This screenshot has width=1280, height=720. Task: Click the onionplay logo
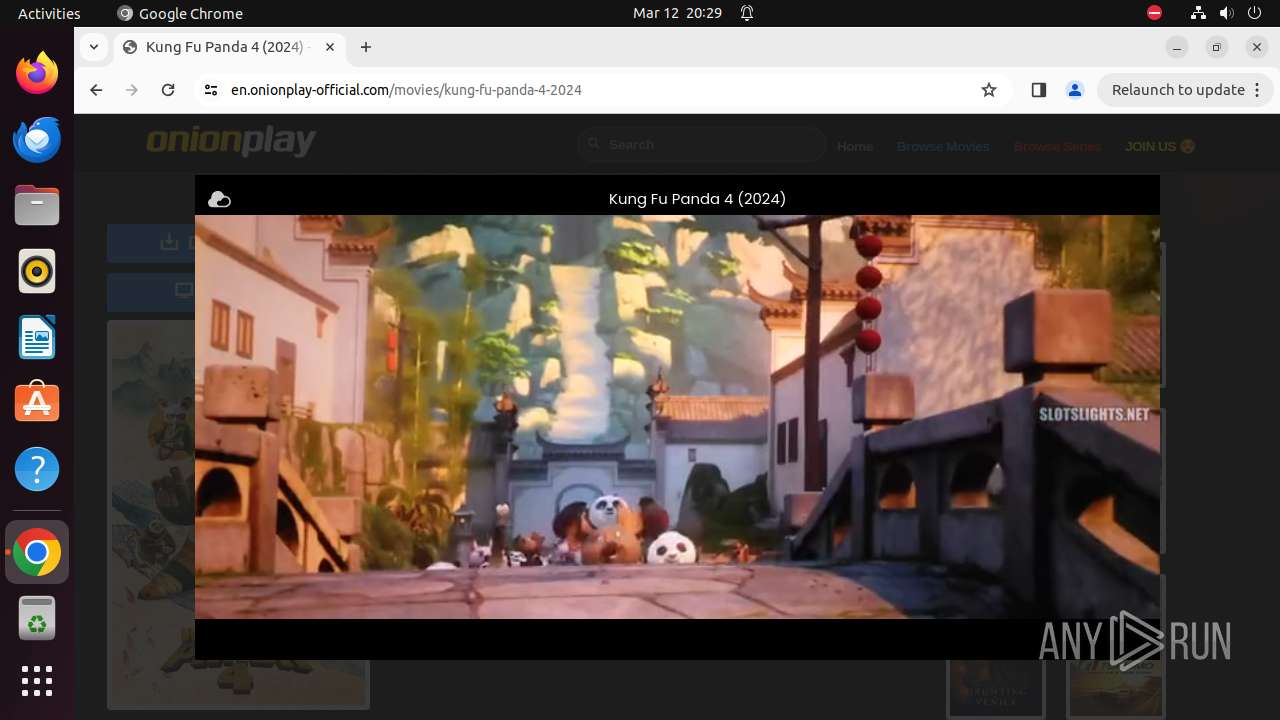231,141
